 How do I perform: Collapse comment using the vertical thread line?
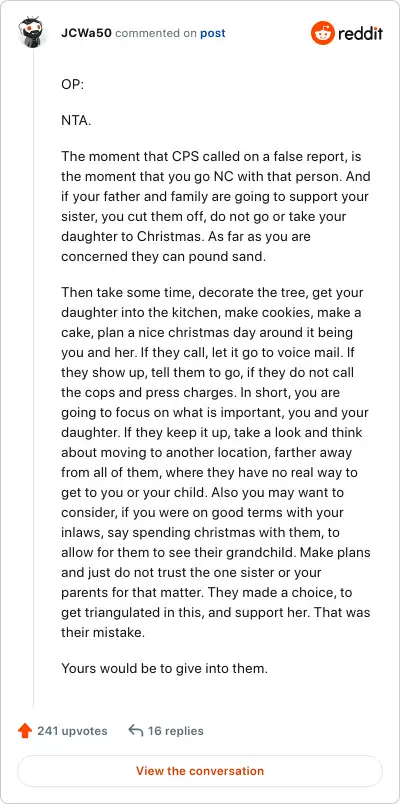tap(34, 379)
